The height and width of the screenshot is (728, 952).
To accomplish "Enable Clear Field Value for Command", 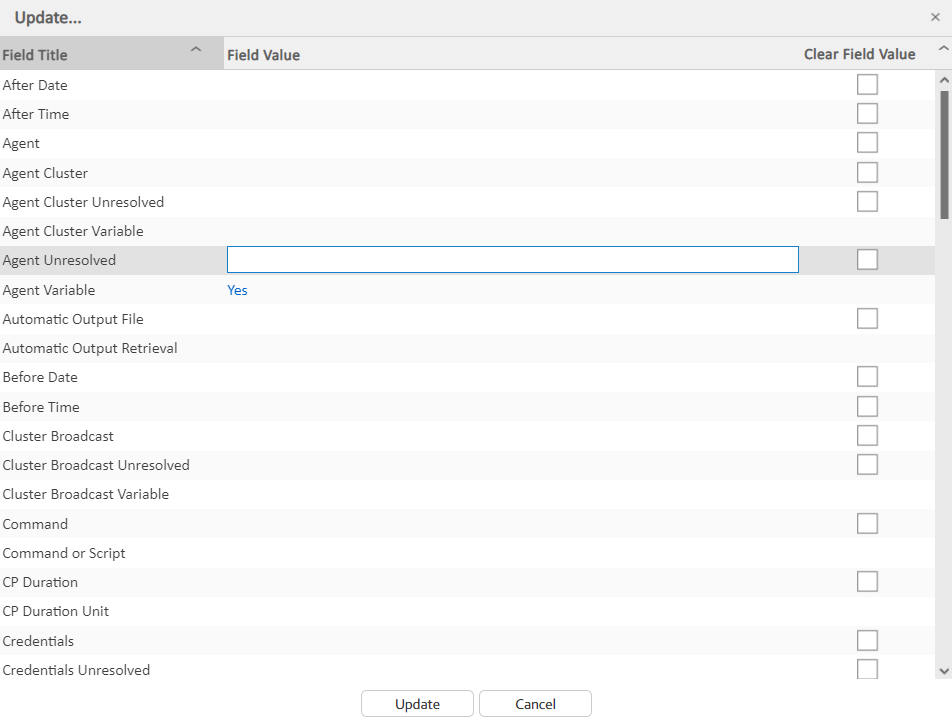I will click(x=867, y=524).
